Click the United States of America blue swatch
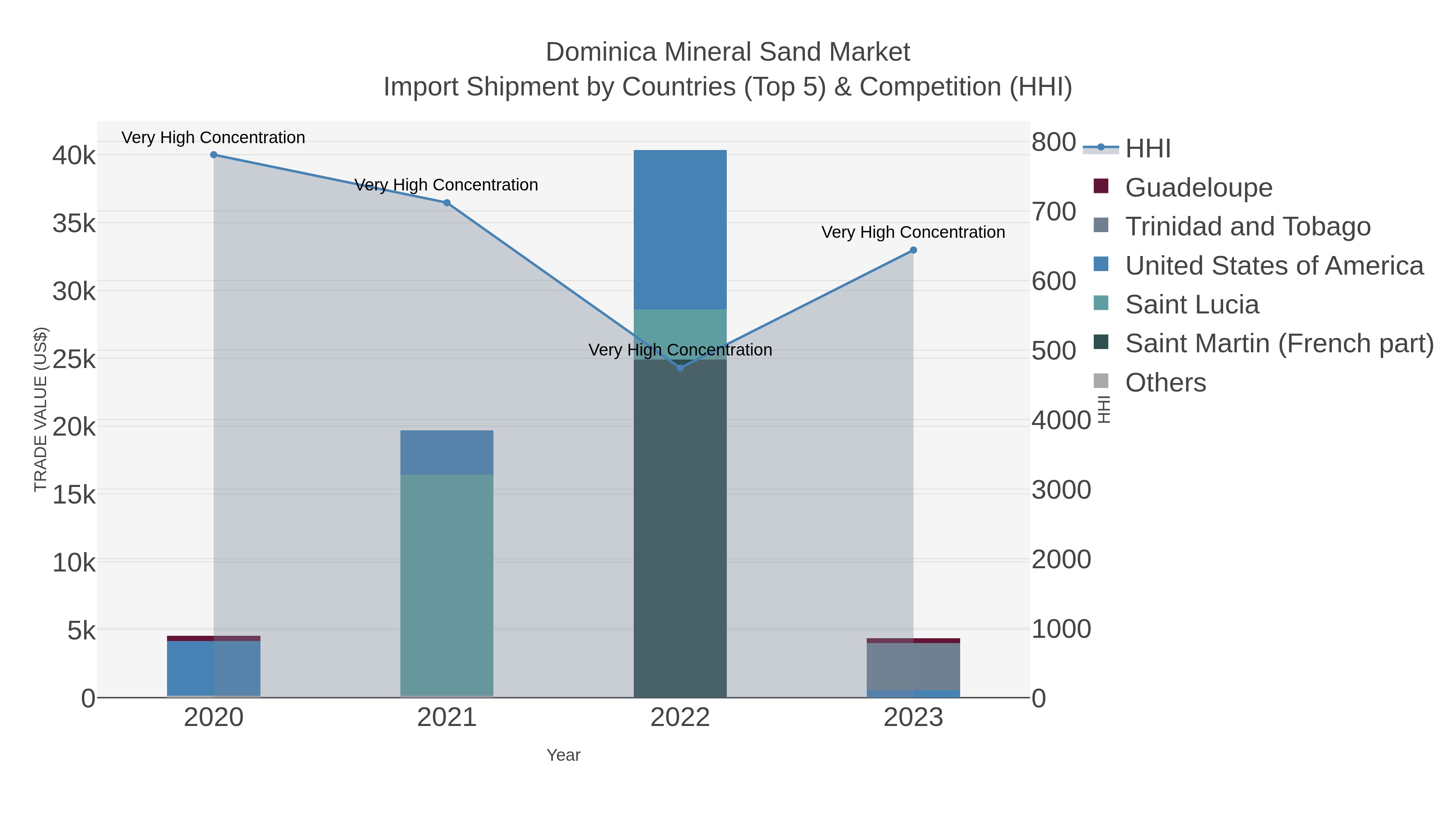The image size is (1456, 819). click(1101, 264)
